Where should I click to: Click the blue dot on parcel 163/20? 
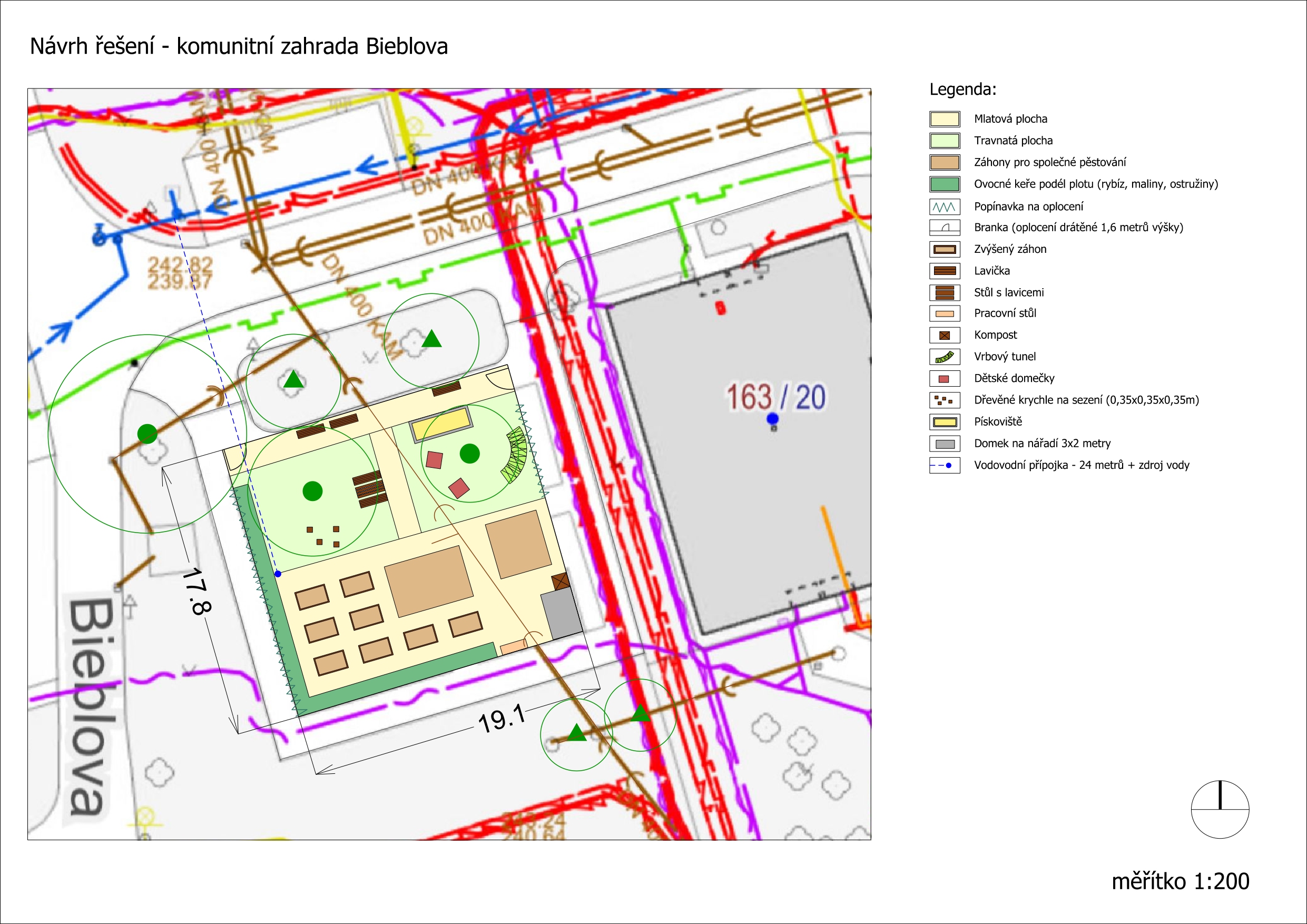pos(772,419)
